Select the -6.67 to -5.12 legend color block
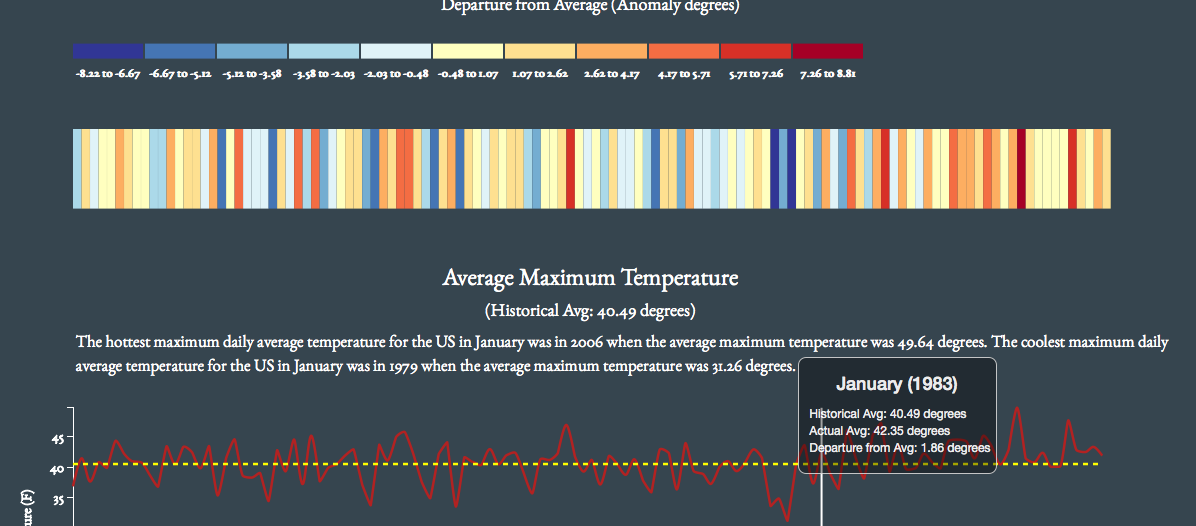Screen dimensions: 1196x526 [180, 51]
